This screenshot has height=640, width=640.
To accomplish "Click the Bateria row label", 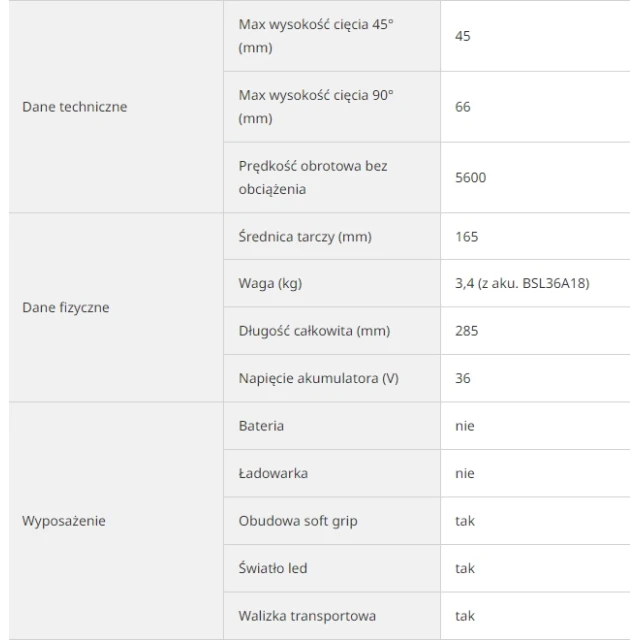I will (x=261, y=426).
